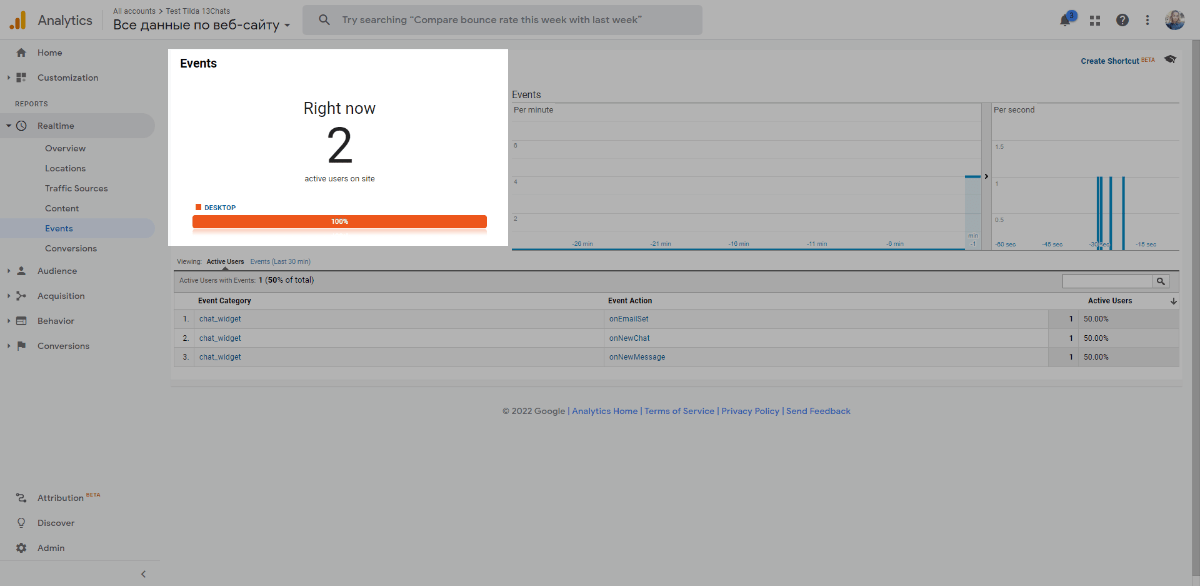The image size is (1200, 586).
Task: Click the table search magnifier button
Action: (x=1161, y=282)
